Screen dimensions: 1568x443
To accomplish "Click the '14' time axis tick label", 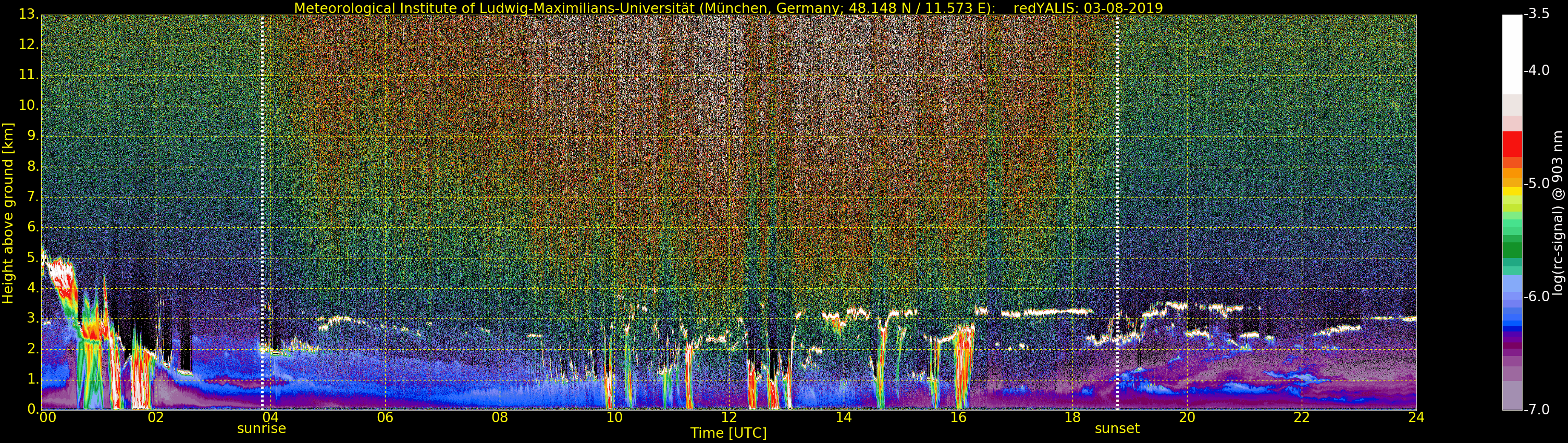I will click(x=844, y=417).
